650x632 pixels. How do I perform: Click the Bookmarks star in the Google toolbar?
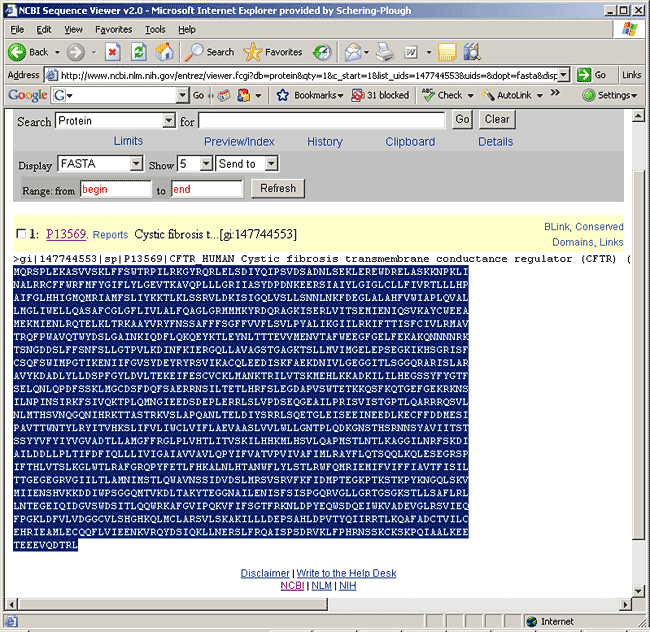(282, 95)
